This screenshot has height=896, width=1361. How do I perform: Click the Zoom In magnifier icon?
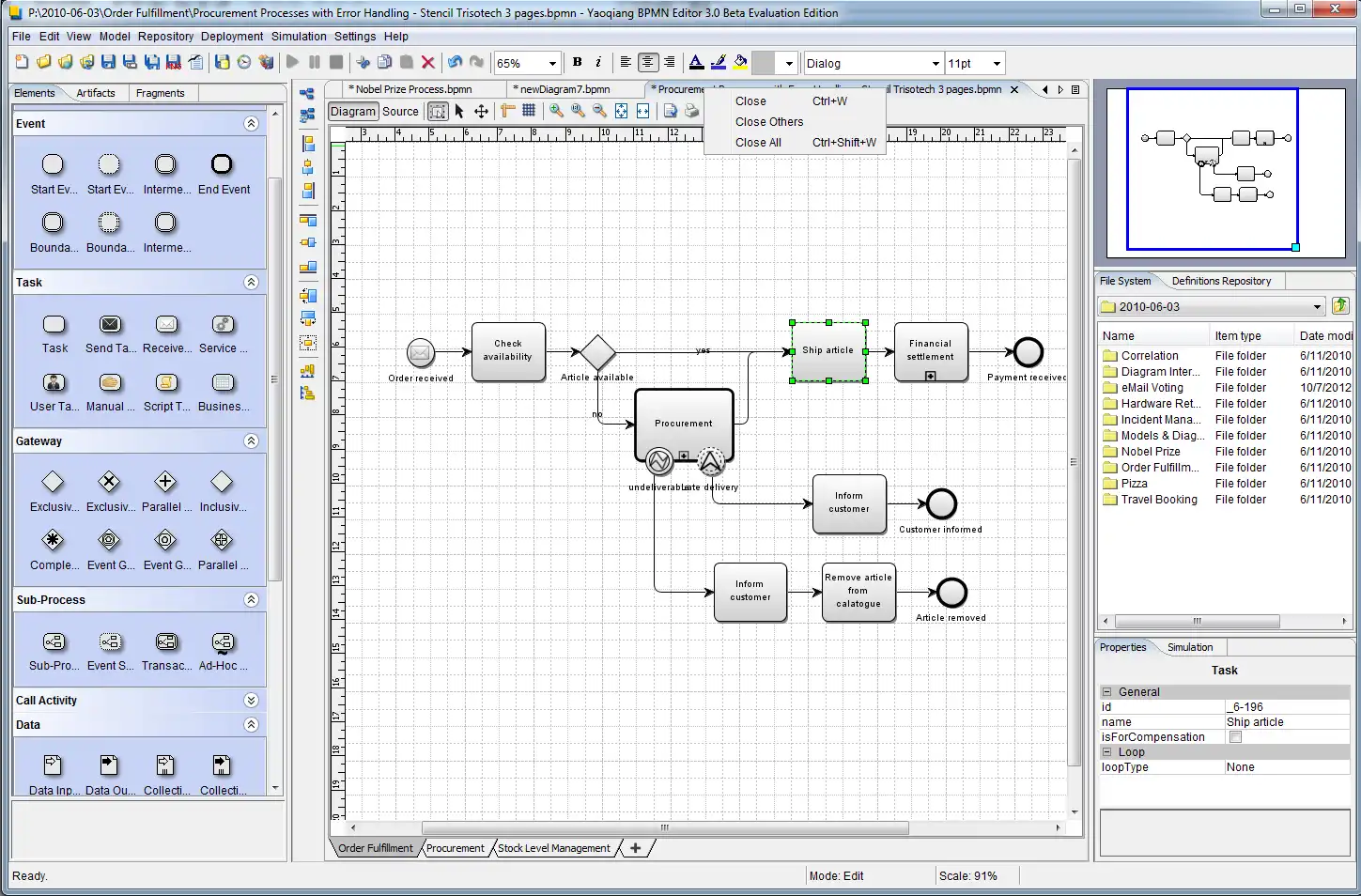point(557,111)
